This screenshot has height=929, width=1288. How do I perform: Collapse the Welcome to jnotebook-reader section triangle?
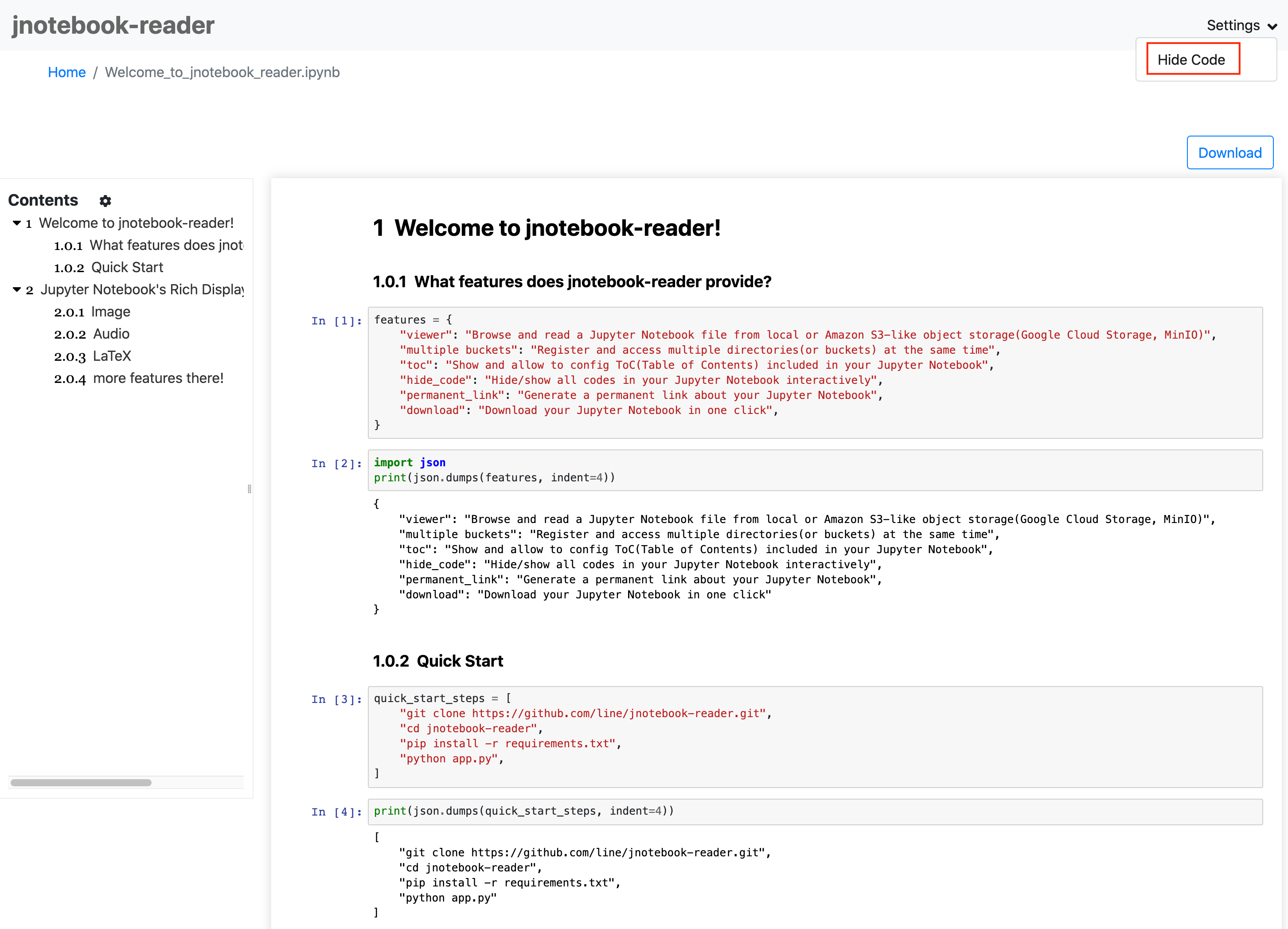pos(16,223)
